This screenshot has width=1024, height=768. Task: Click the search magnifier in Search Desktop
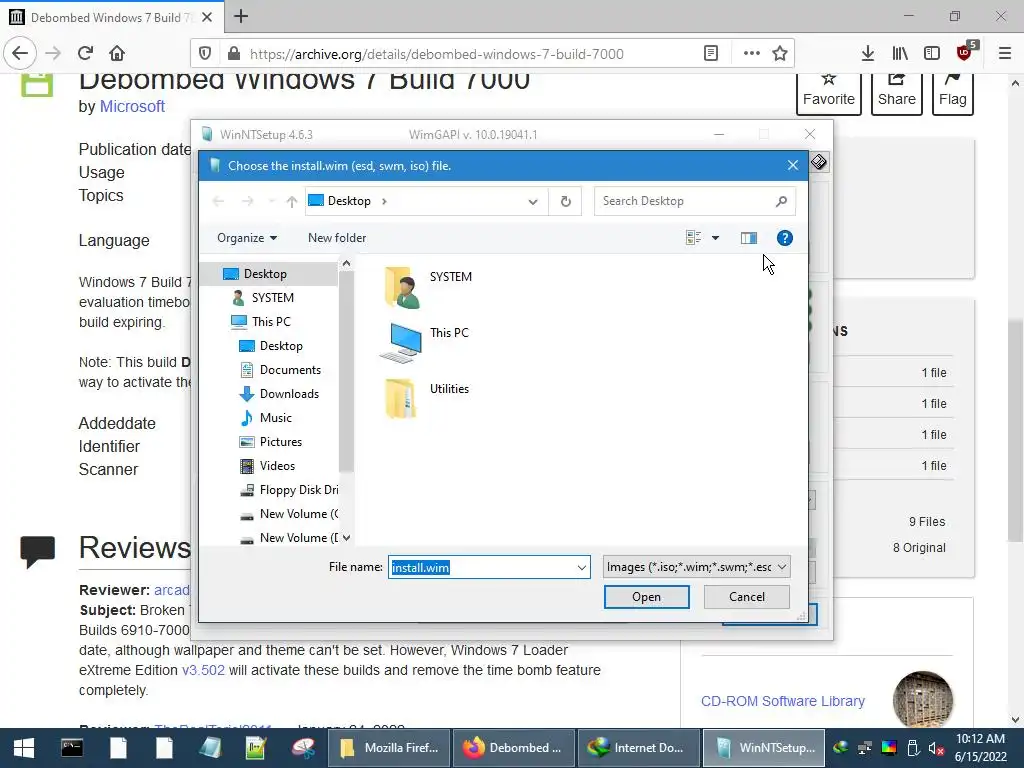coord(781,201)
